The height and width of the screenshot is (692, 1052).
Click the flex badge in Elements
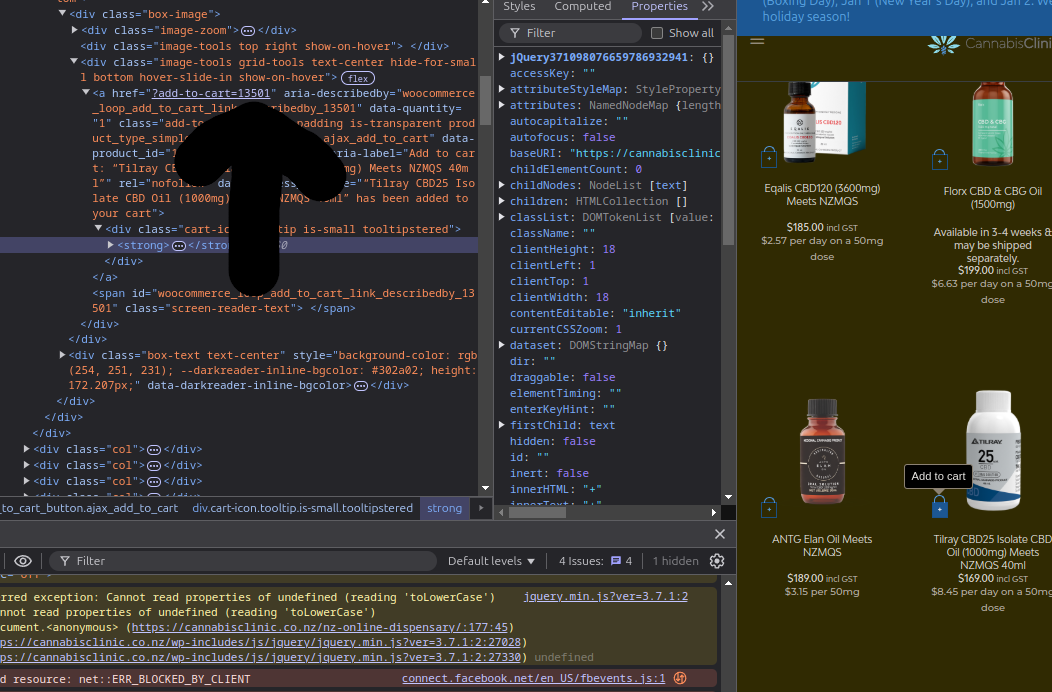tap(358, 78)
